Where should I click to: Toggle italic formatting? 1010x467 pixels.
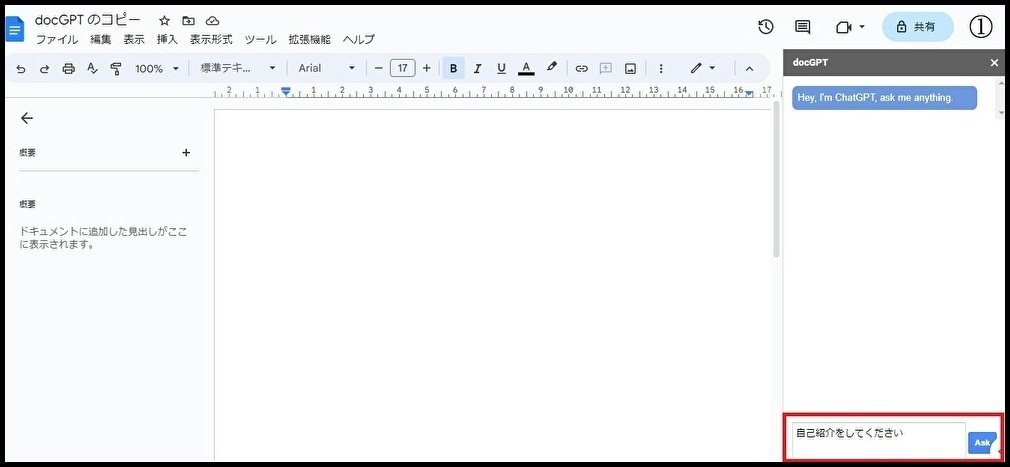477,68
